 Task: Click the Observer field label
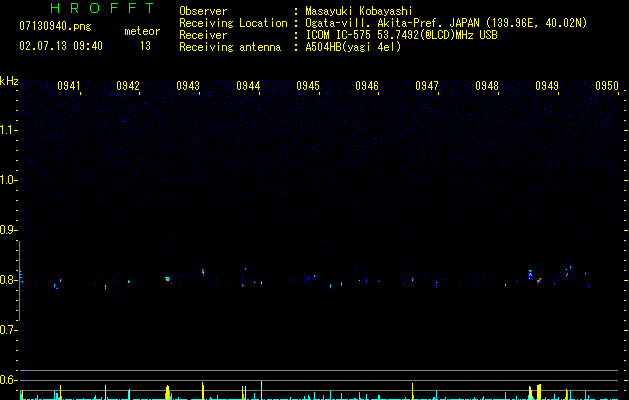pos(203,11)
